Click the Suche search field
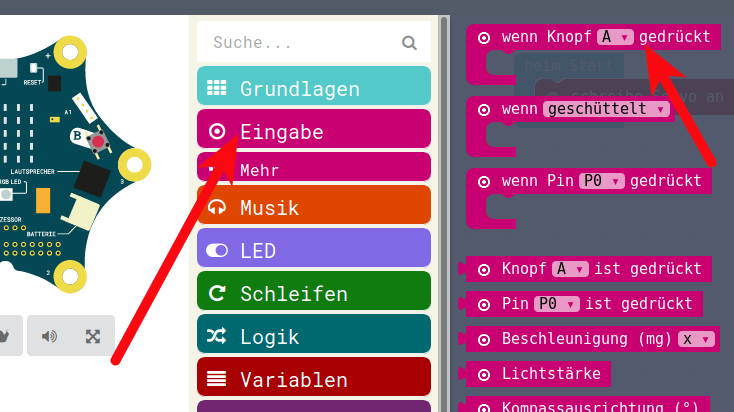The height and width of the screenshot is (412, 734). point(300,43)
